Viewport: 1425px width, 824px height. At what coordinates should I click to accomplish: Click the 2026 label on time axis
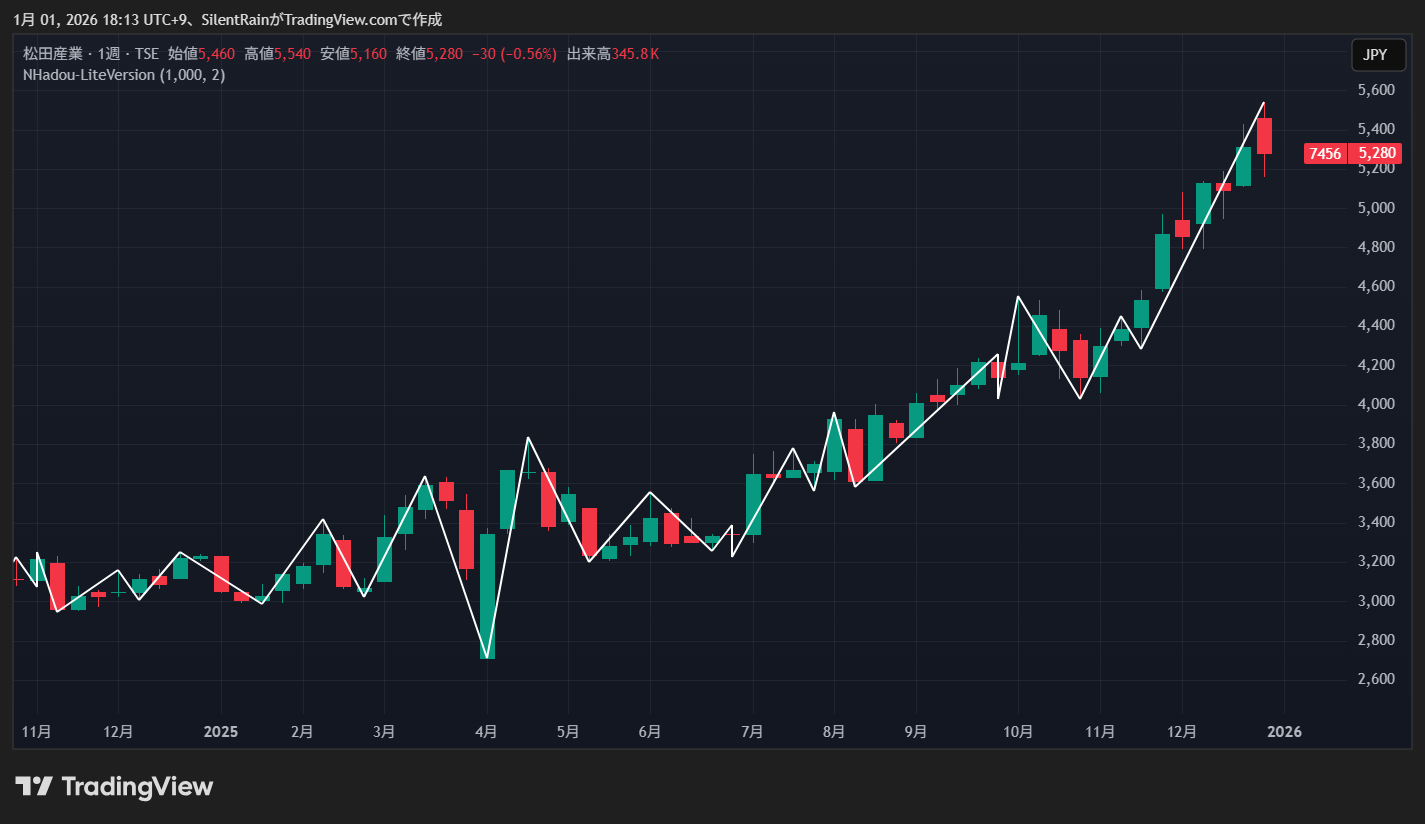1284,732
